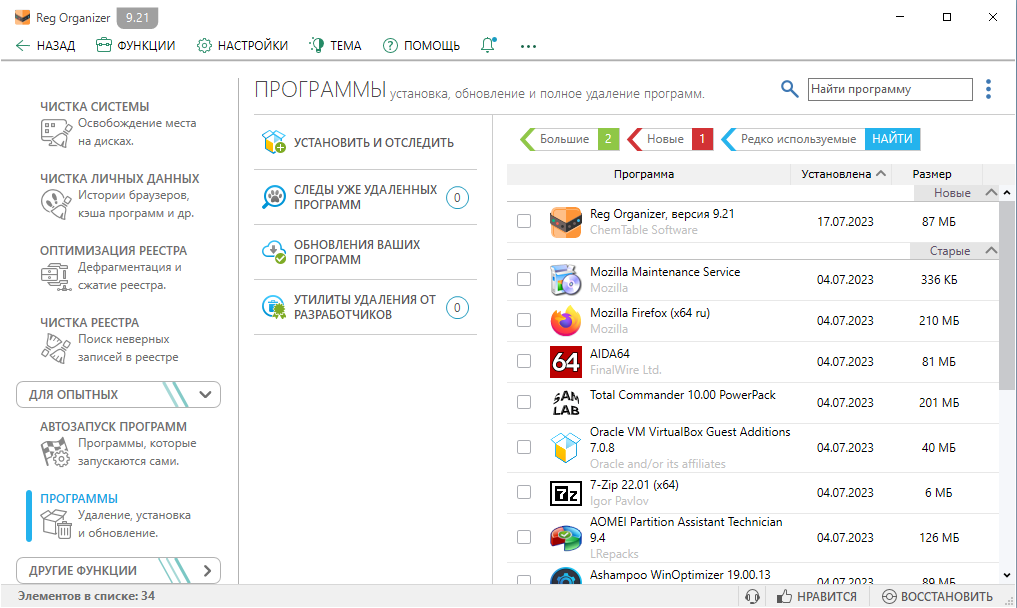Viewport: 1017px width, 608px height.
Task: Collapse the Для опытных section
Action: click(118, 395)
